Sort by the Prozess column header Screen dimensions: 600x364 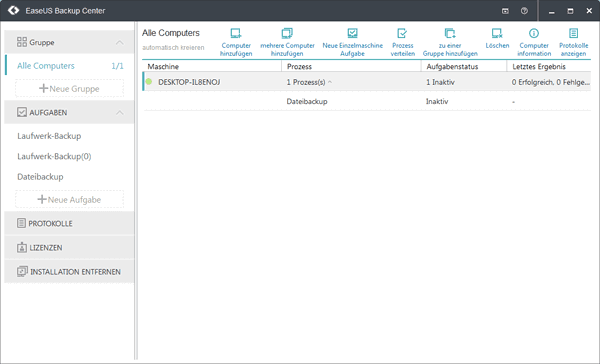coord(351,67)
